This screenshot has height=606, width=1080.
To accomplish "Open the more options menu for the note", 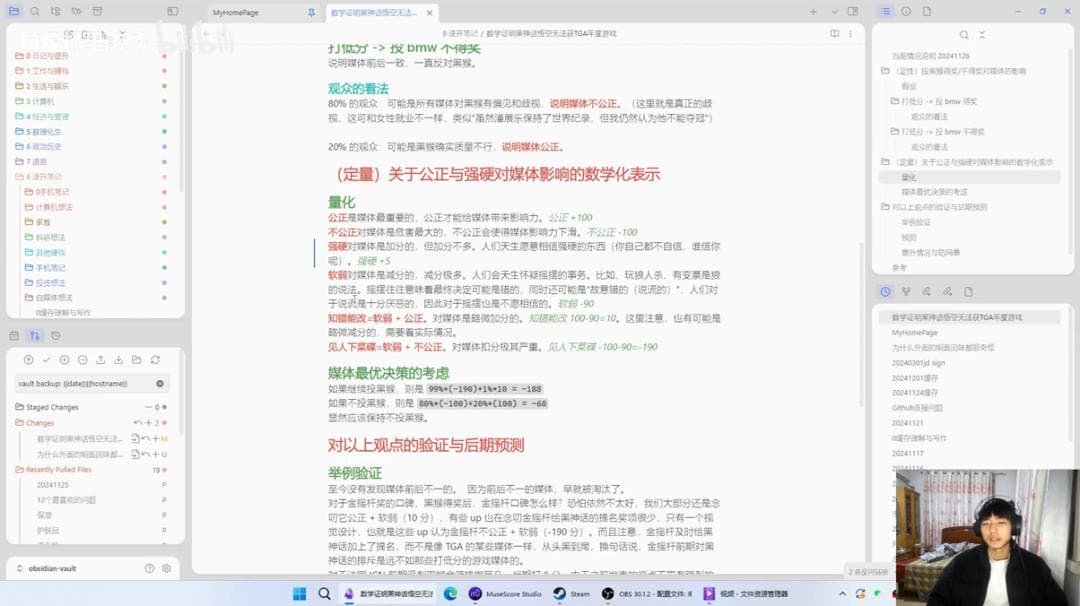I will click(852, 33).
